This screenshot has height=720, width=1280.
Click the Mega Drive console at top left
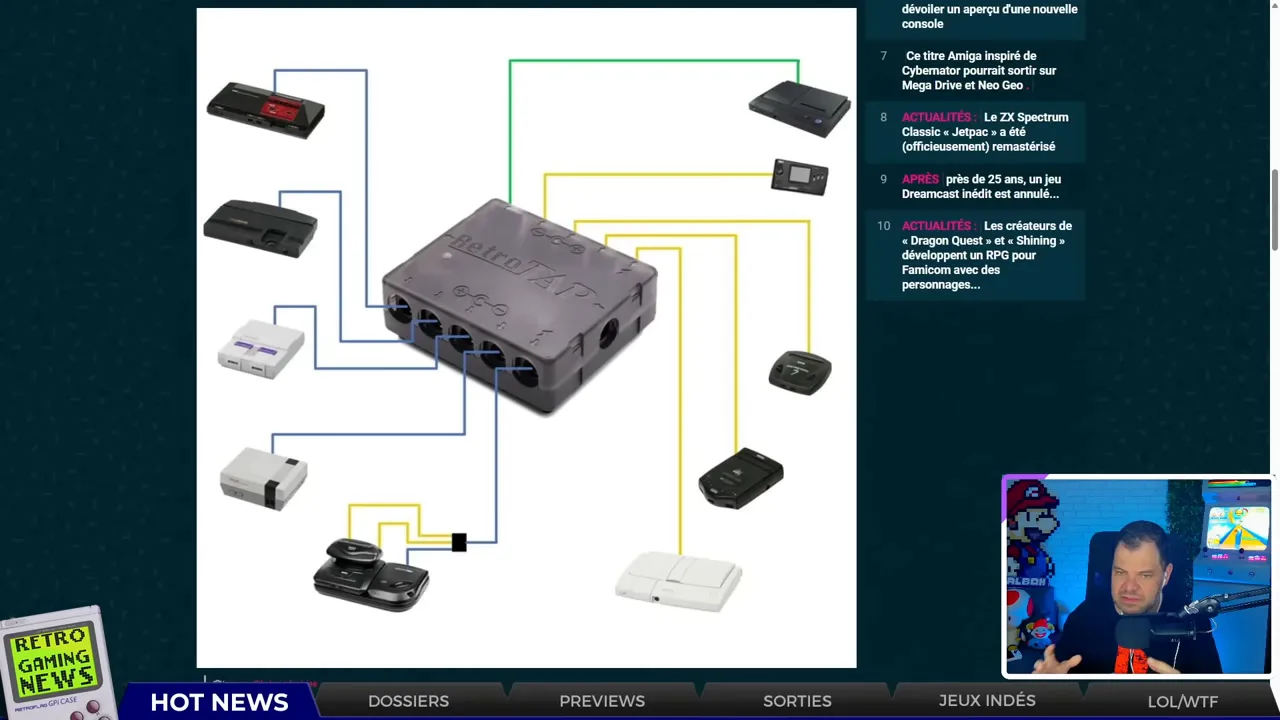click(265, 110)
